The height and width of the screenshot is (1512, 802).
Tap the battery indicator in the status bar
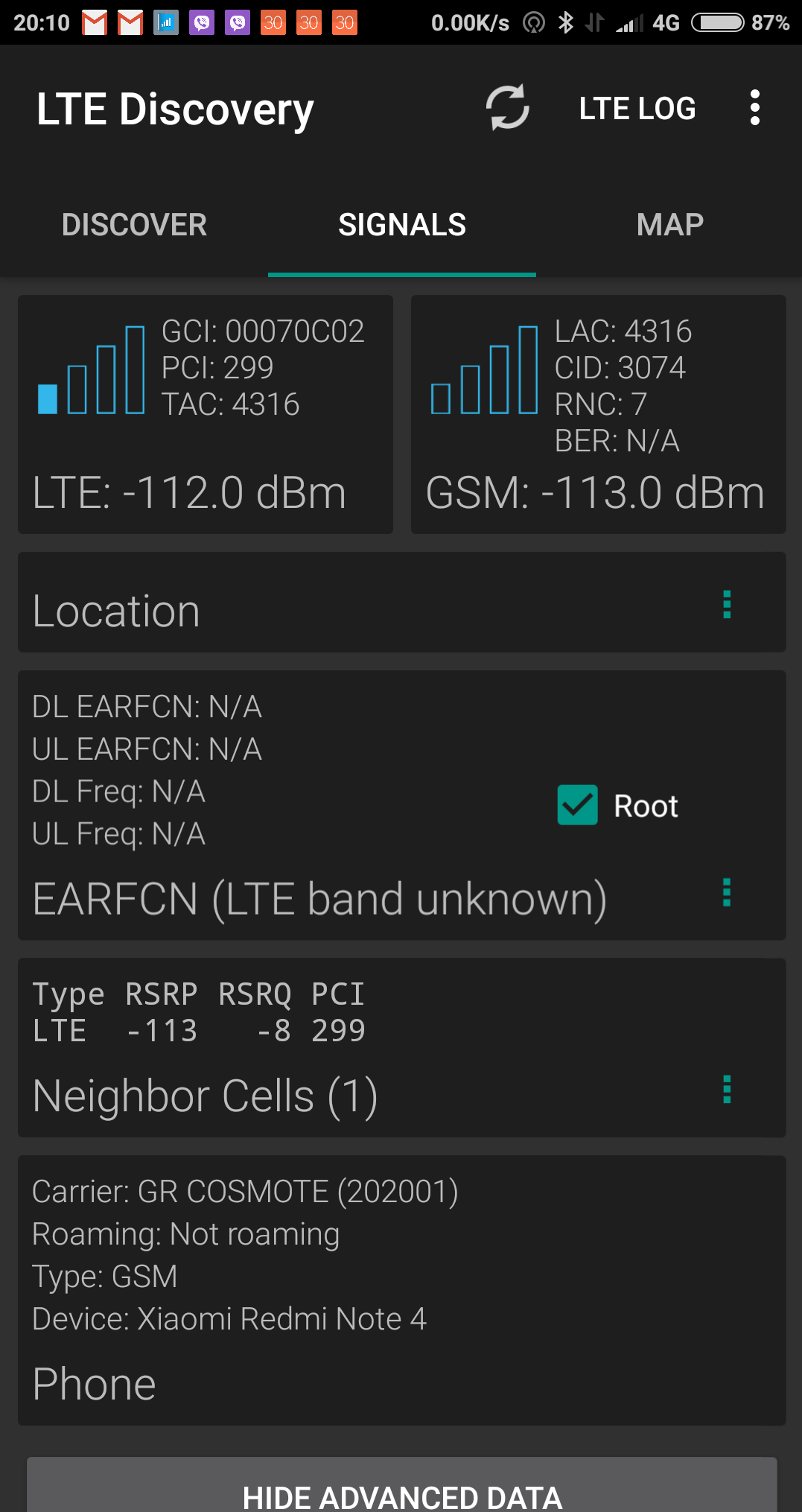[717, 23]
